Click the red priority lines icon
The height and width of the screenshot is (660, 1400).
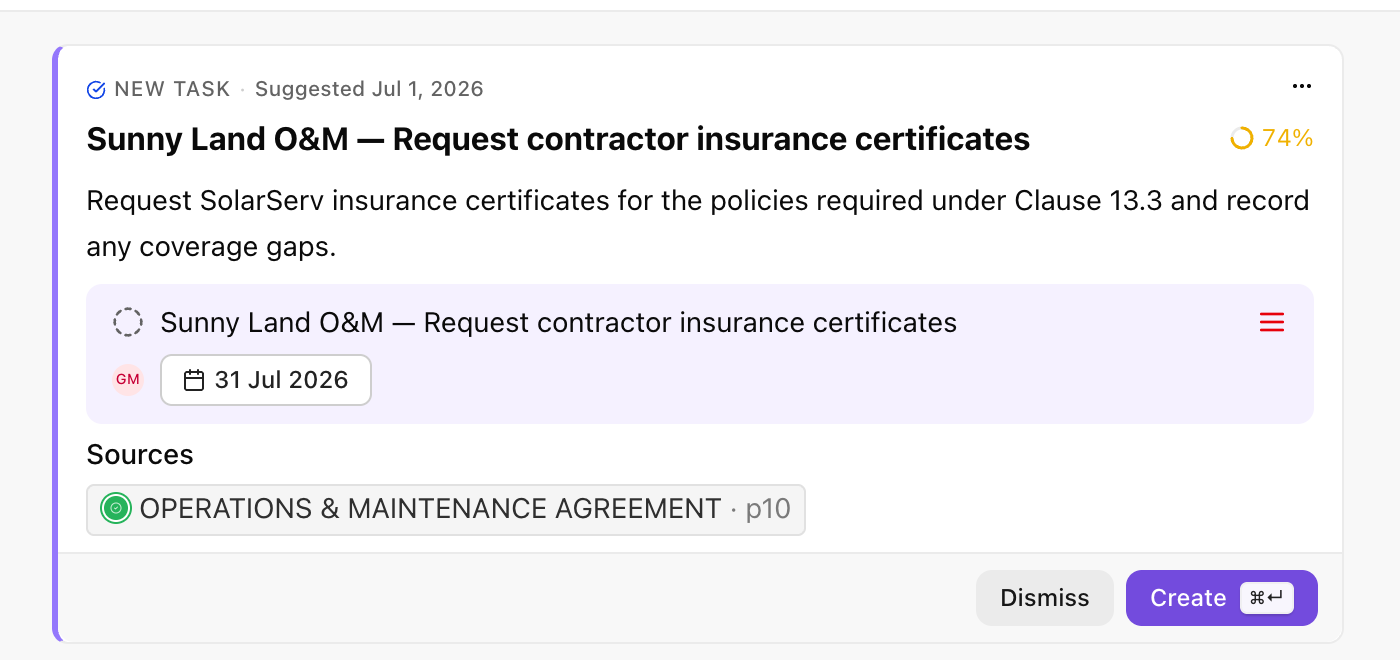point(1272,323)
